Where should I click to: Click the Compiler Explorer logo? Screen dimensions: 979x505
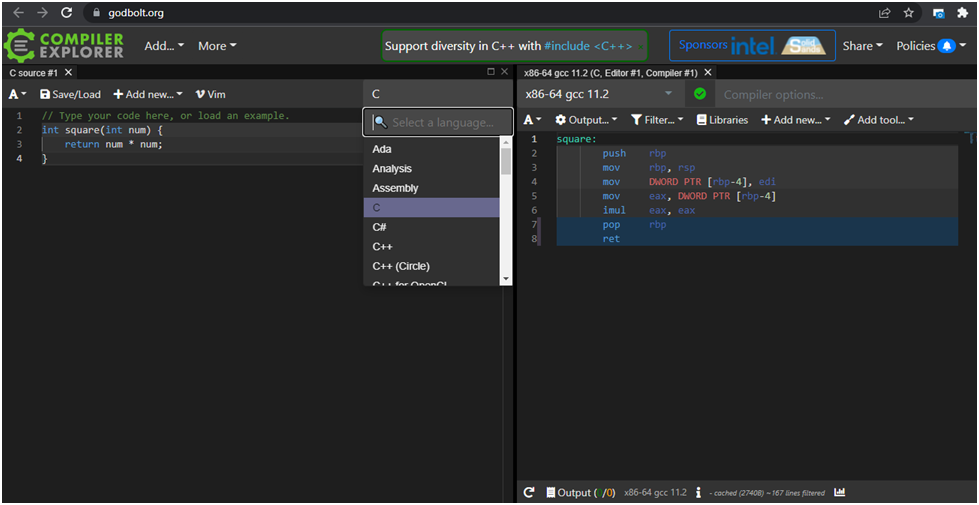point(64,45)
